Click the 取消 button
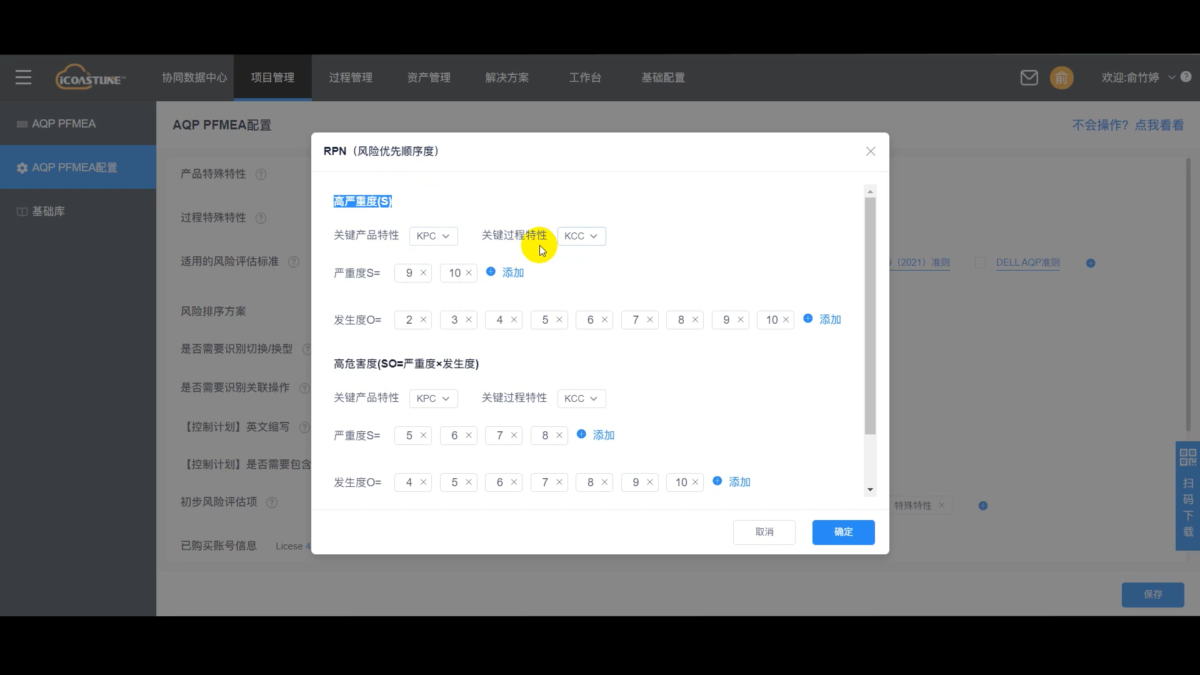Viewport: 1200px width, 675px height. [764, 532]
